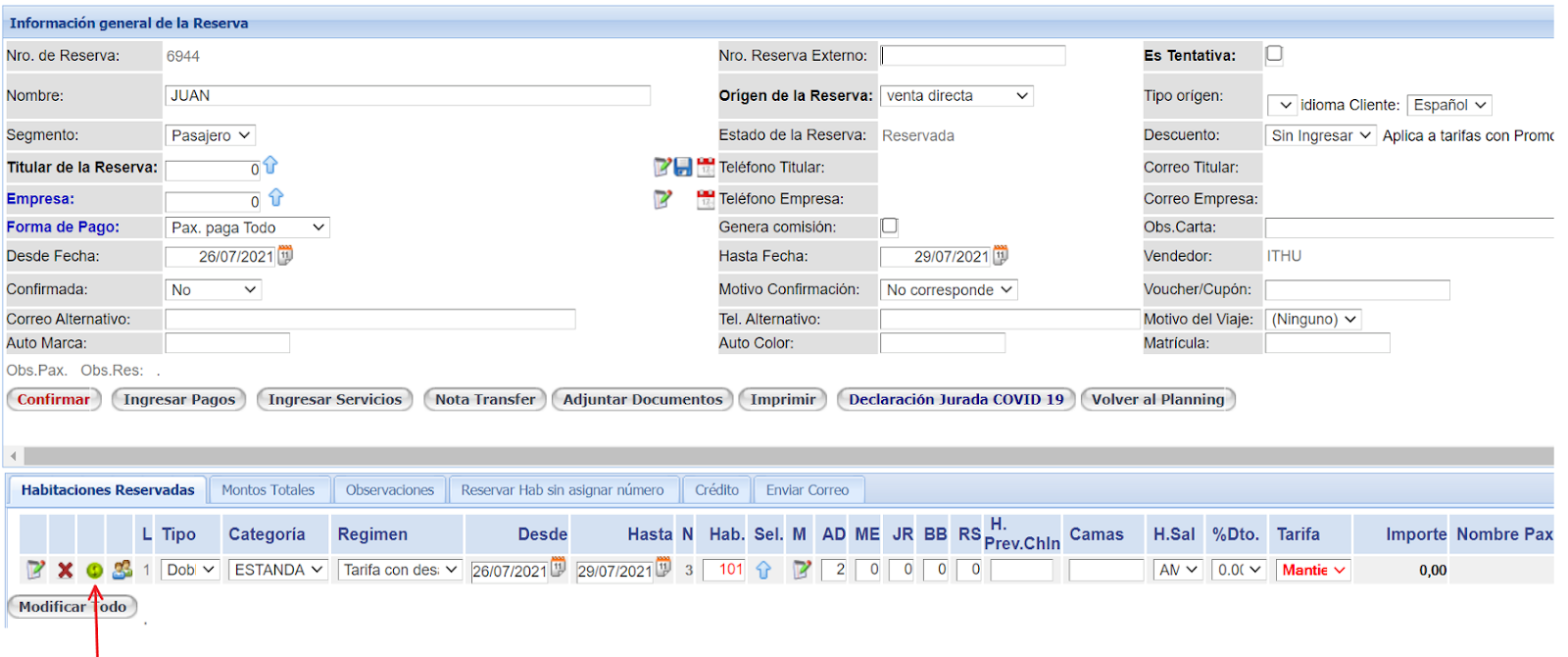1568x657 pixels.
Task: Open the room Tipo Dobl dropdown
Action: point(190,570)
